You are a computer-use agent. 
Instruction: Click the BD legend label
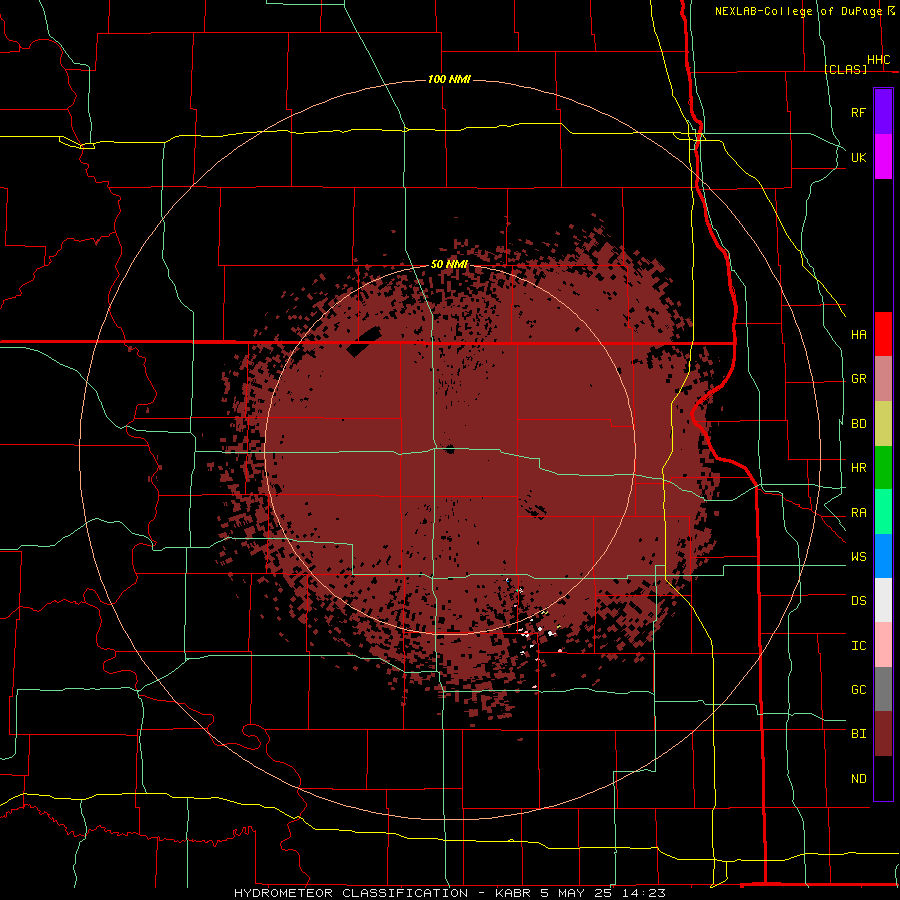(x=858, y=424)
